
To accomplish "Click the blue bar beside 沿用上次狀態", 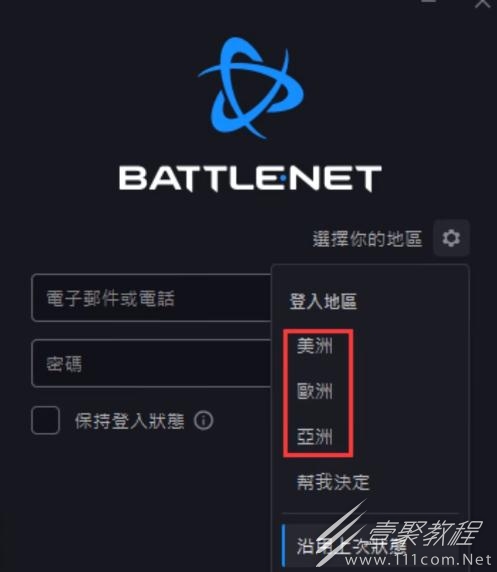I will point(284,546).
